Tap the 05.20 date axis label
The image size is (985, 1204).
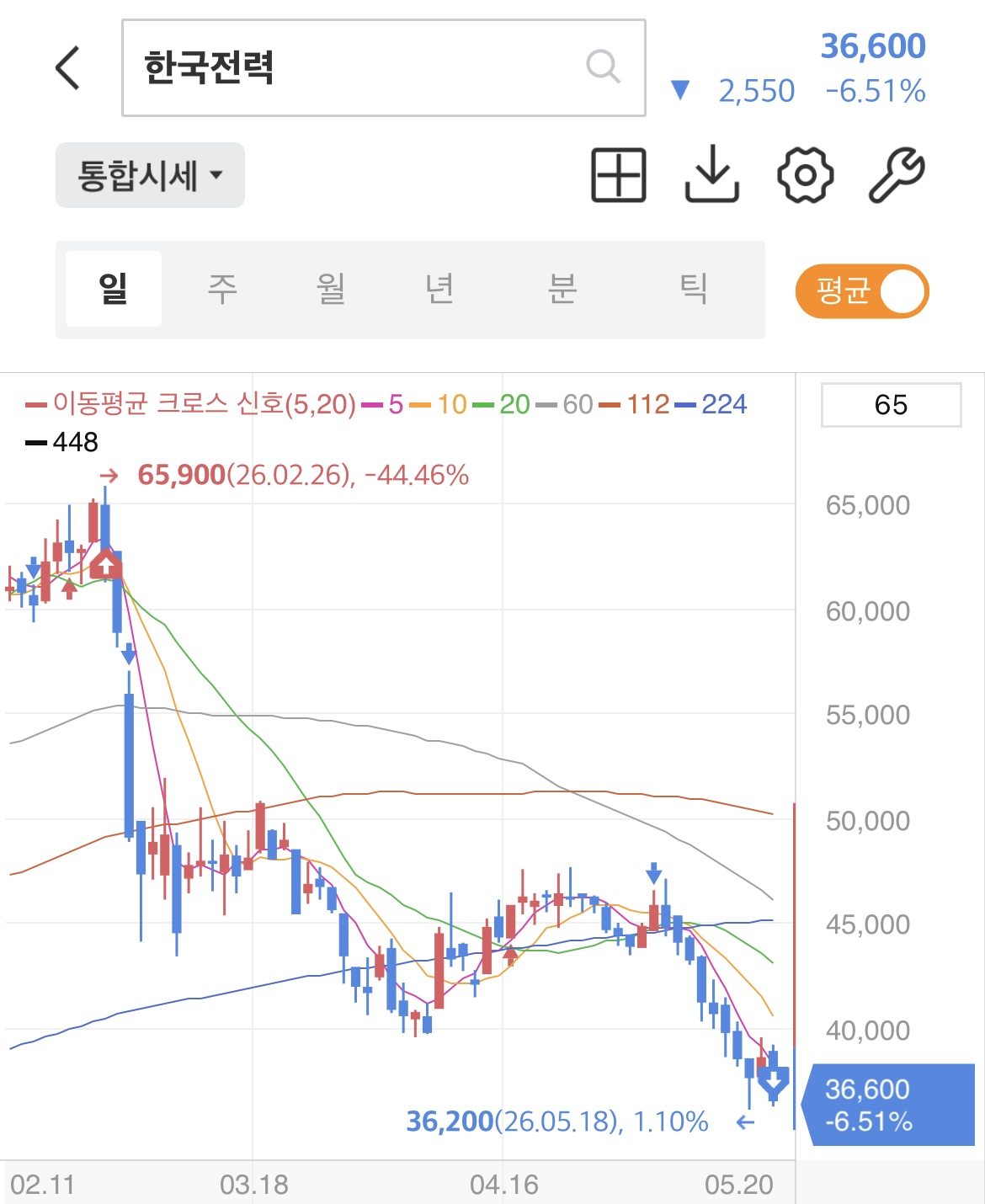tap(738, 1185)
